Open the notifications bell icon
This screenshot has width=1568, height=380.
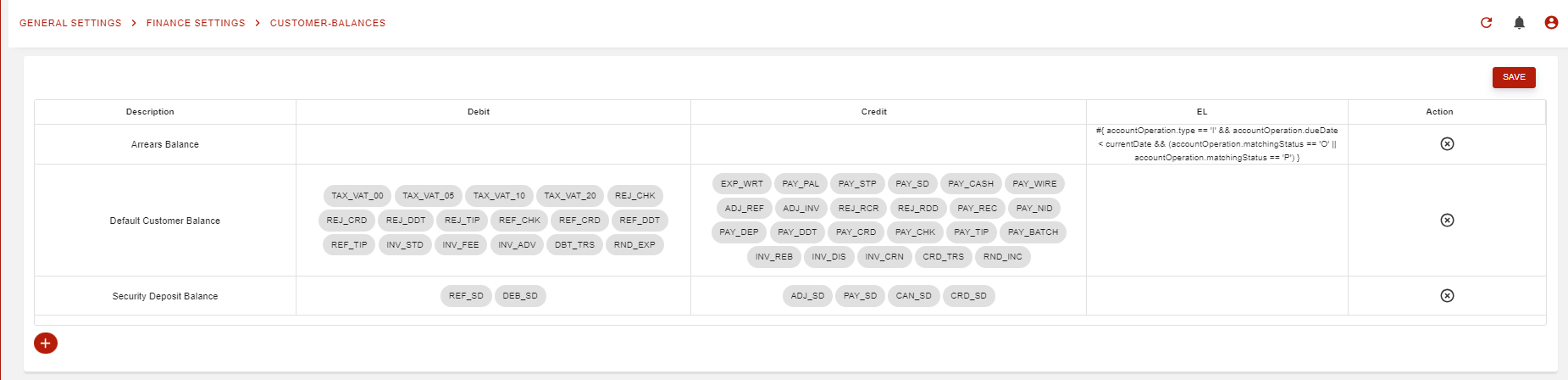(x=1519, y=23)
